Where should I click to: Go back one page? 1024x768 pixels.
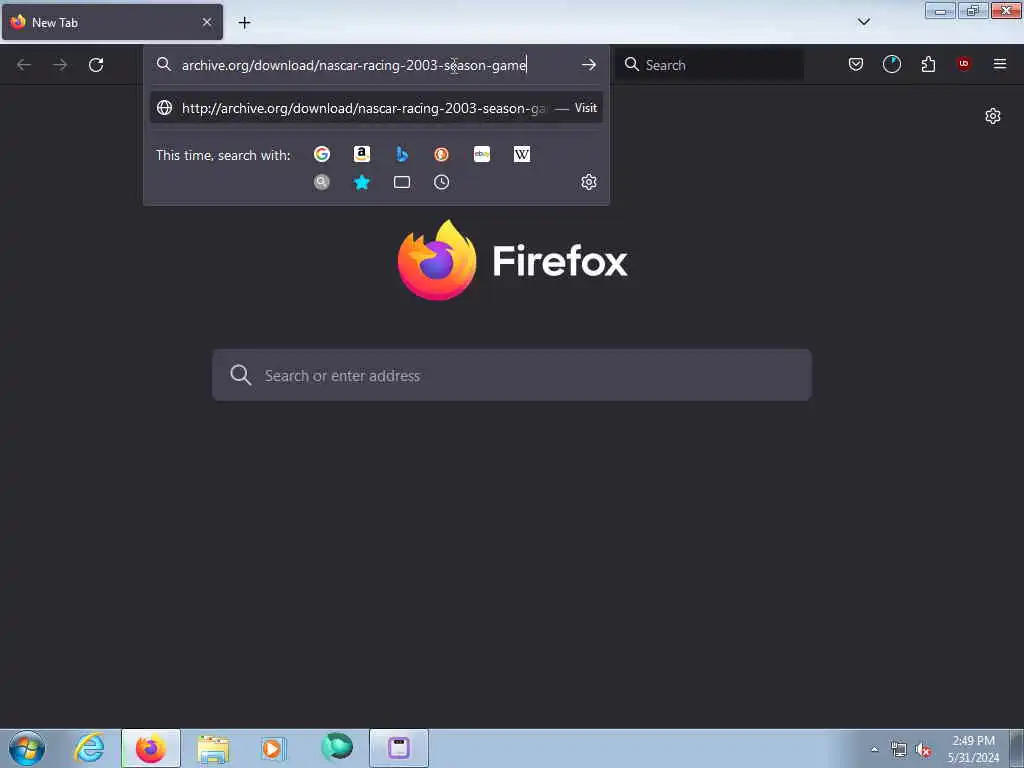24,65
